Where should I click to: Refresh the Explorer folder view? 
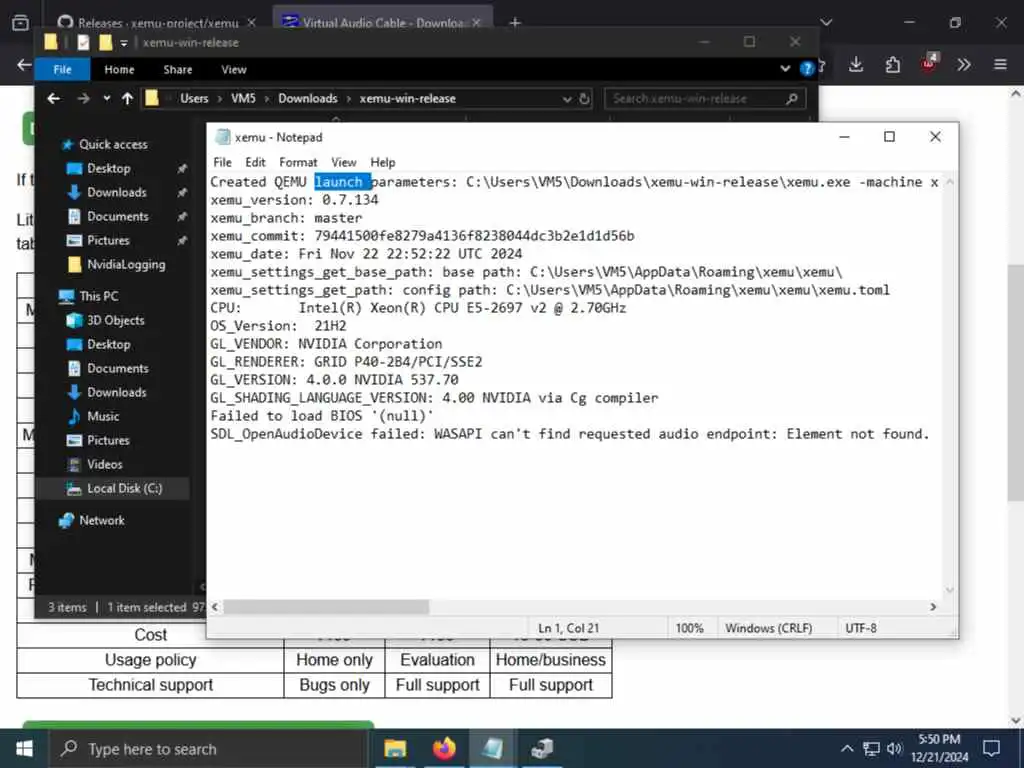pyautogui.click(x=584, y=99)
